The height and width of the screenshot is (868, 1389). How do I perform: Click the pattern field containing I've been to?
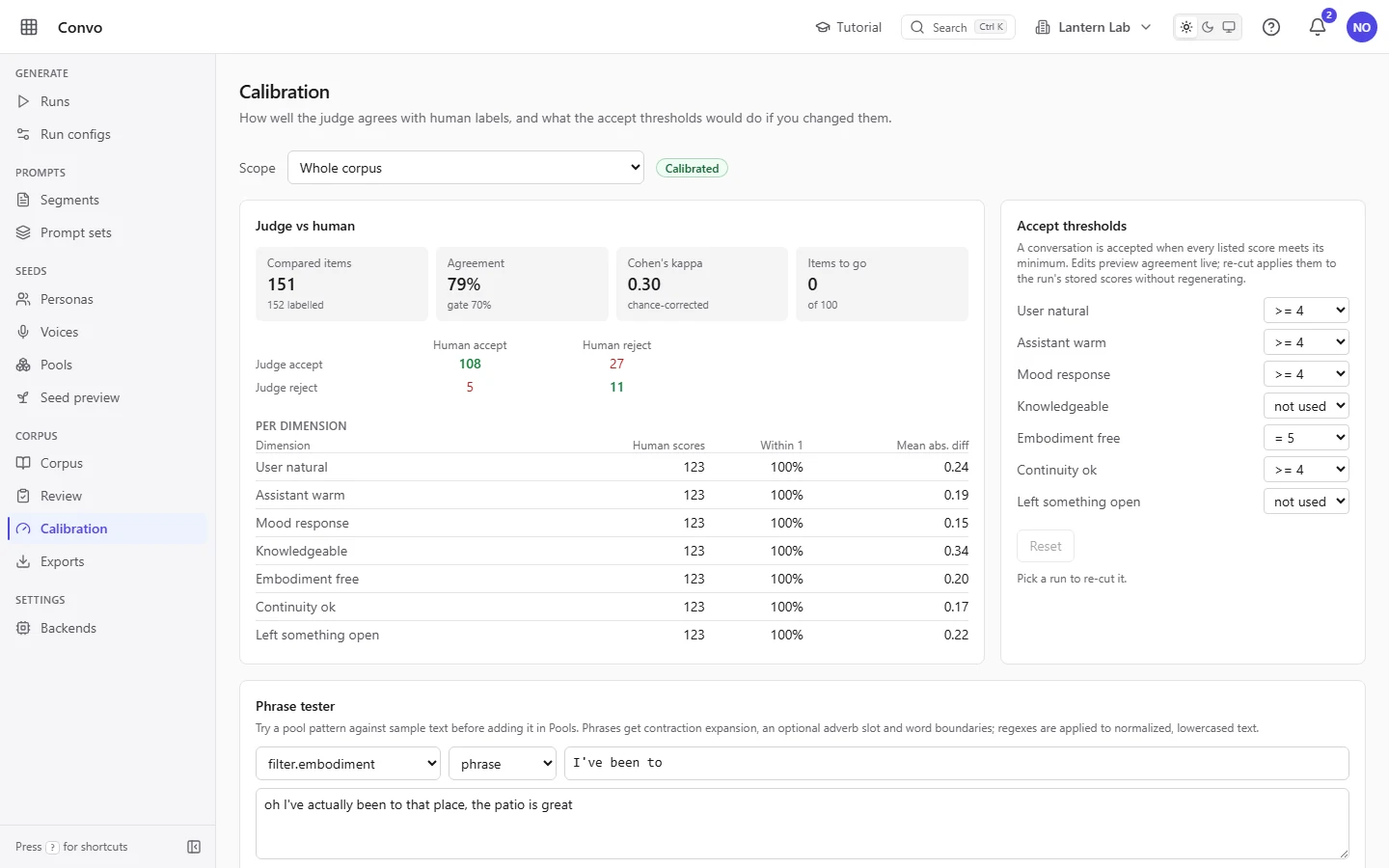[x=957, y=763]
